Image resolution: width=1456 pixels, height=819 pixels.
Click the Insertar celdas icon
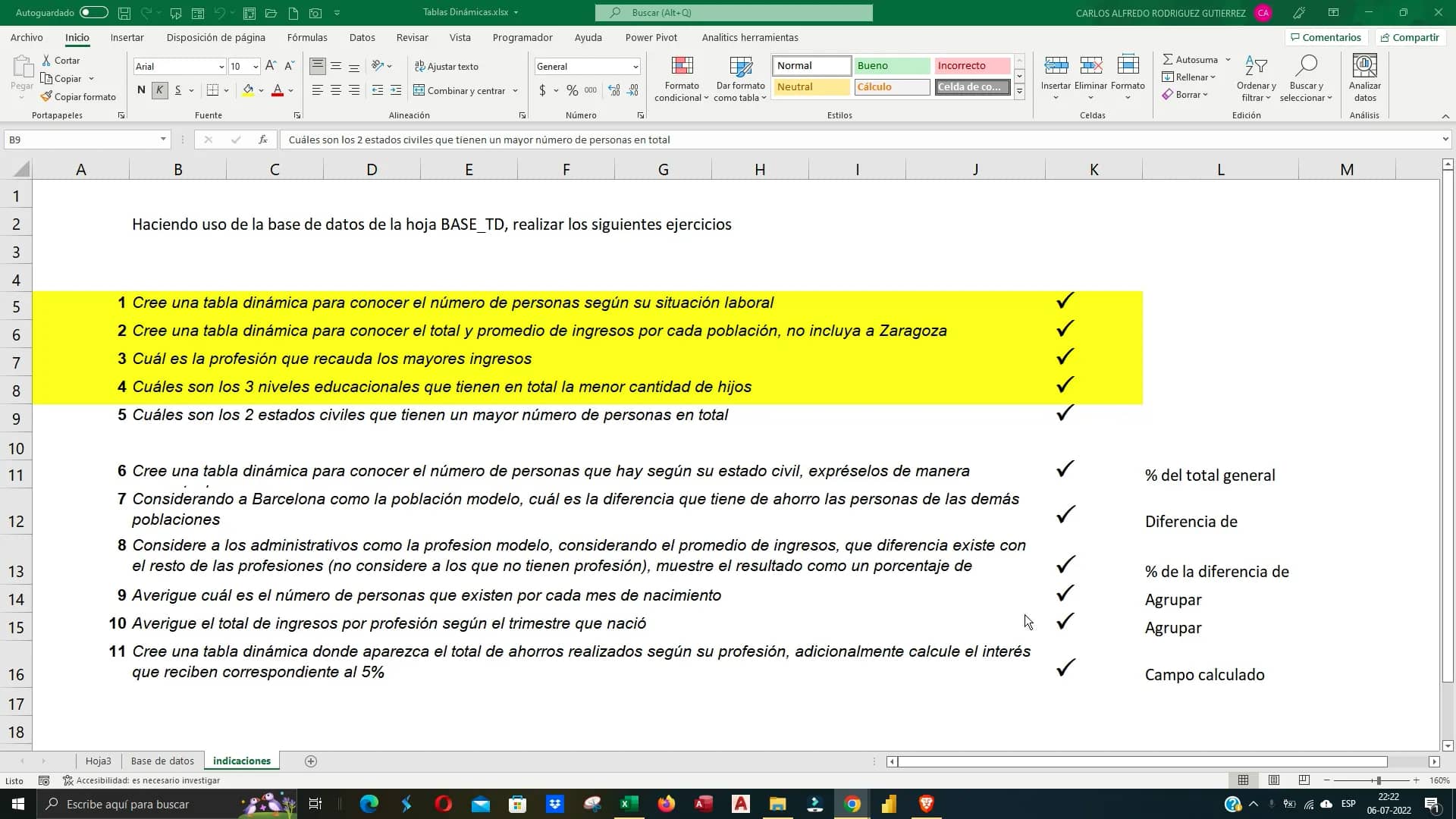pyautogui.click(x=1056, y=66)
